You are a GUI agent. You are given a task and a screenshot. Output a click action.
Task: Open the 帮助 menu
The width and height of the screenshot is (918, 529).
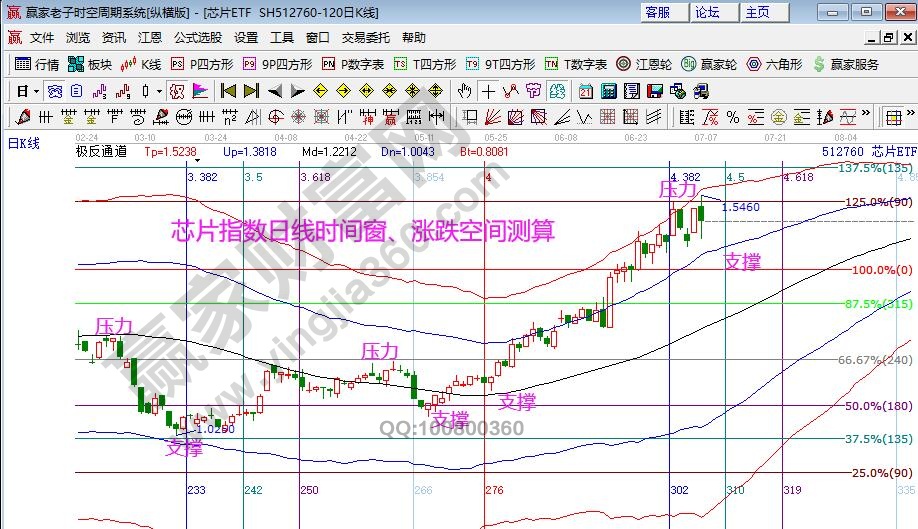(x=413, y=38)
